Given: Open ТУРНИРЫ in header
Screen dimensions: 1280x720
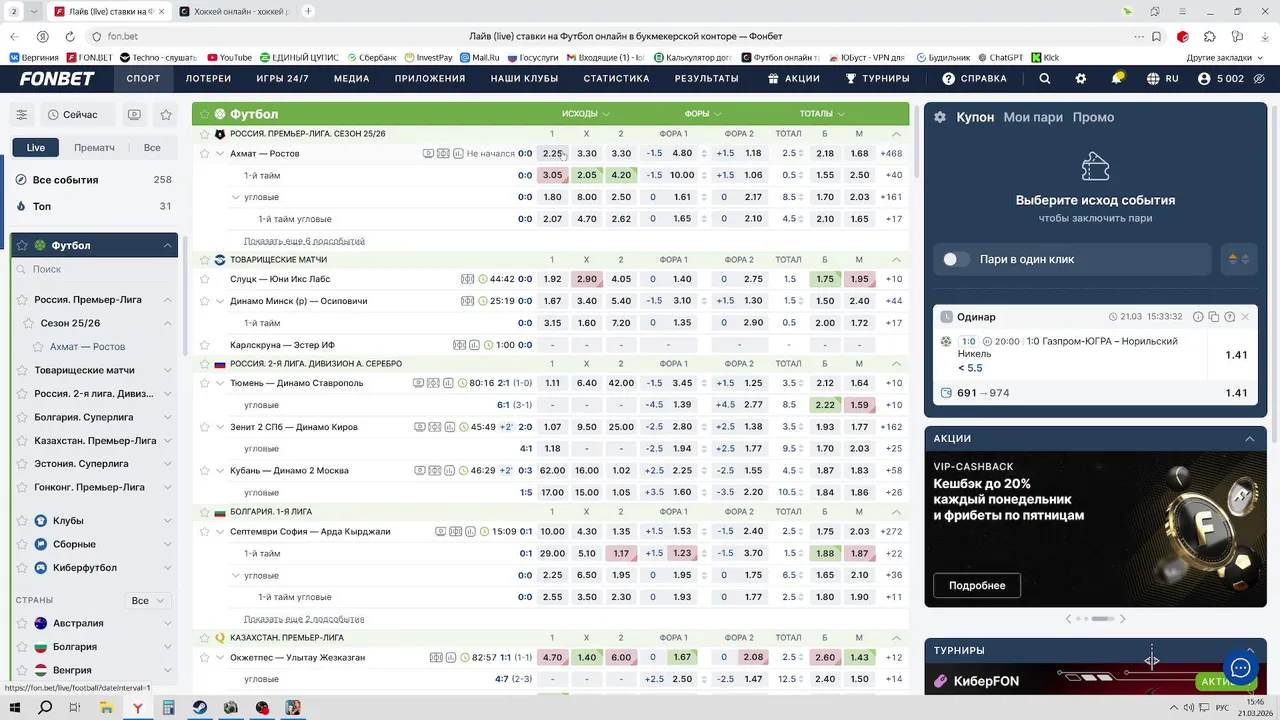Looking at the screenshot, I should point(877,79).
